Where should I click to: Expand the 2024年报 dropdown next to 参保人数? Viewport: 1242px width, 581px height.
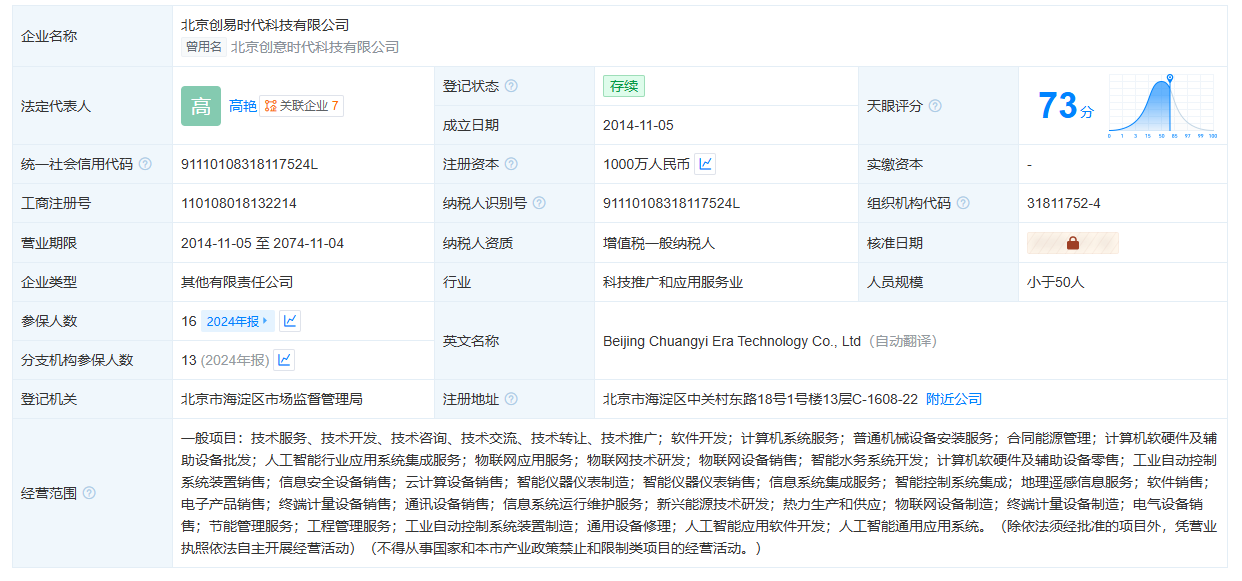tap(238, 321)
